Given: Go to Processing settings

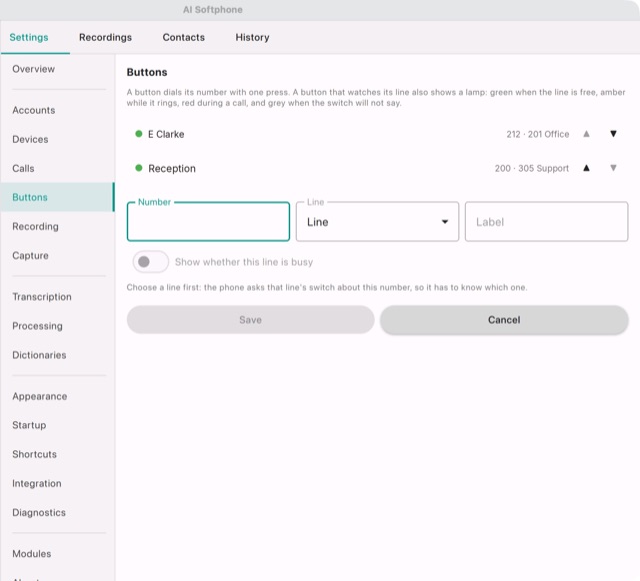Looking at the screenshot, I should [58, 326].
